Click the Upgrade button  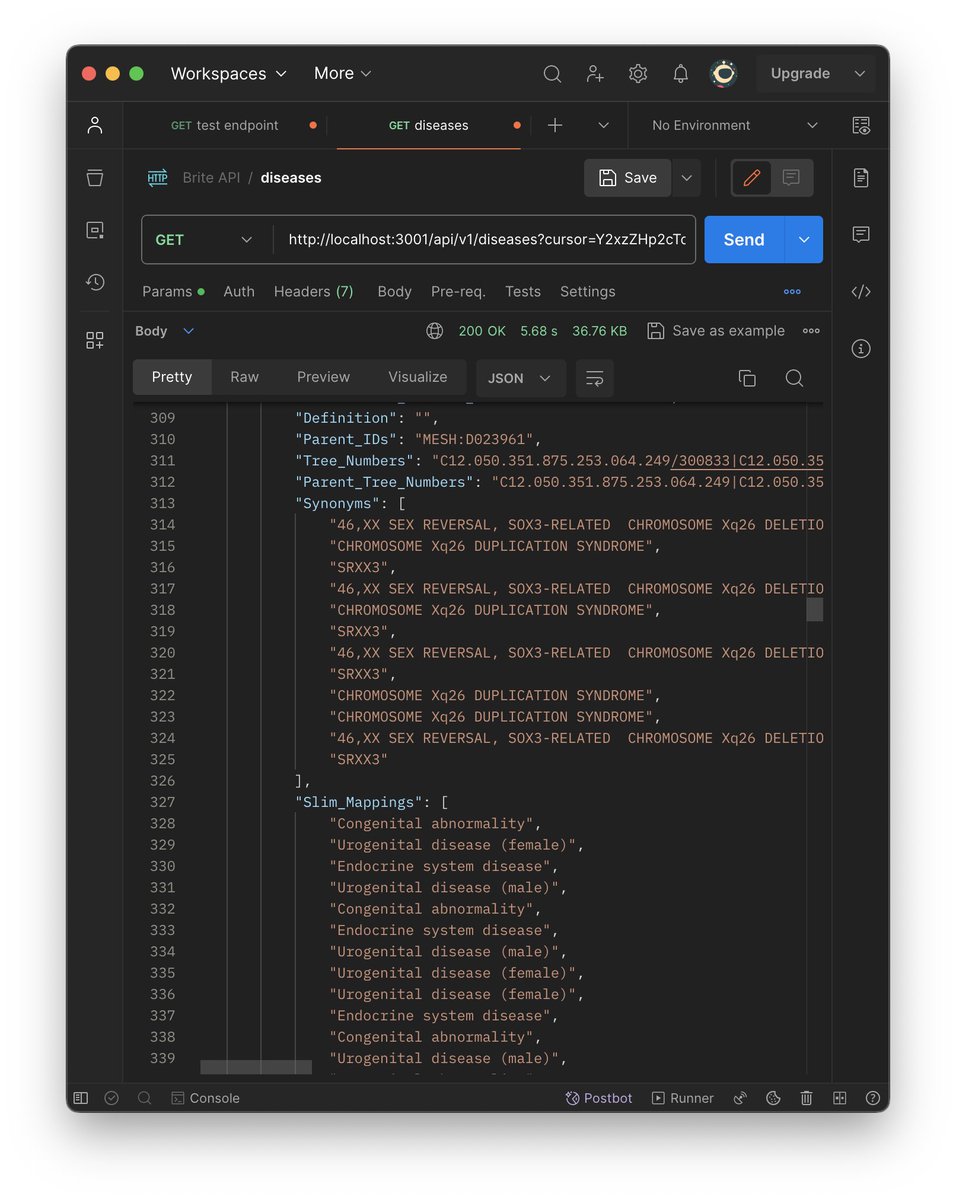tap(800, 73)
